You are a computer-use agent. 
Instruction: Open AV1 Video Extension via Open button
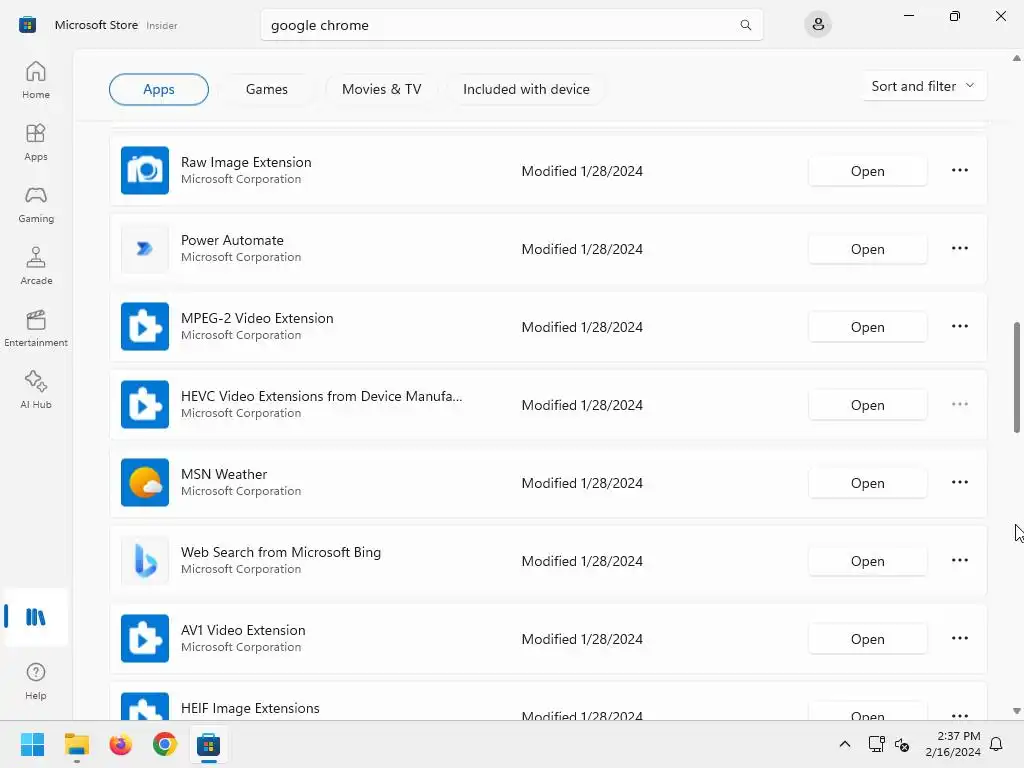[867, 639]
